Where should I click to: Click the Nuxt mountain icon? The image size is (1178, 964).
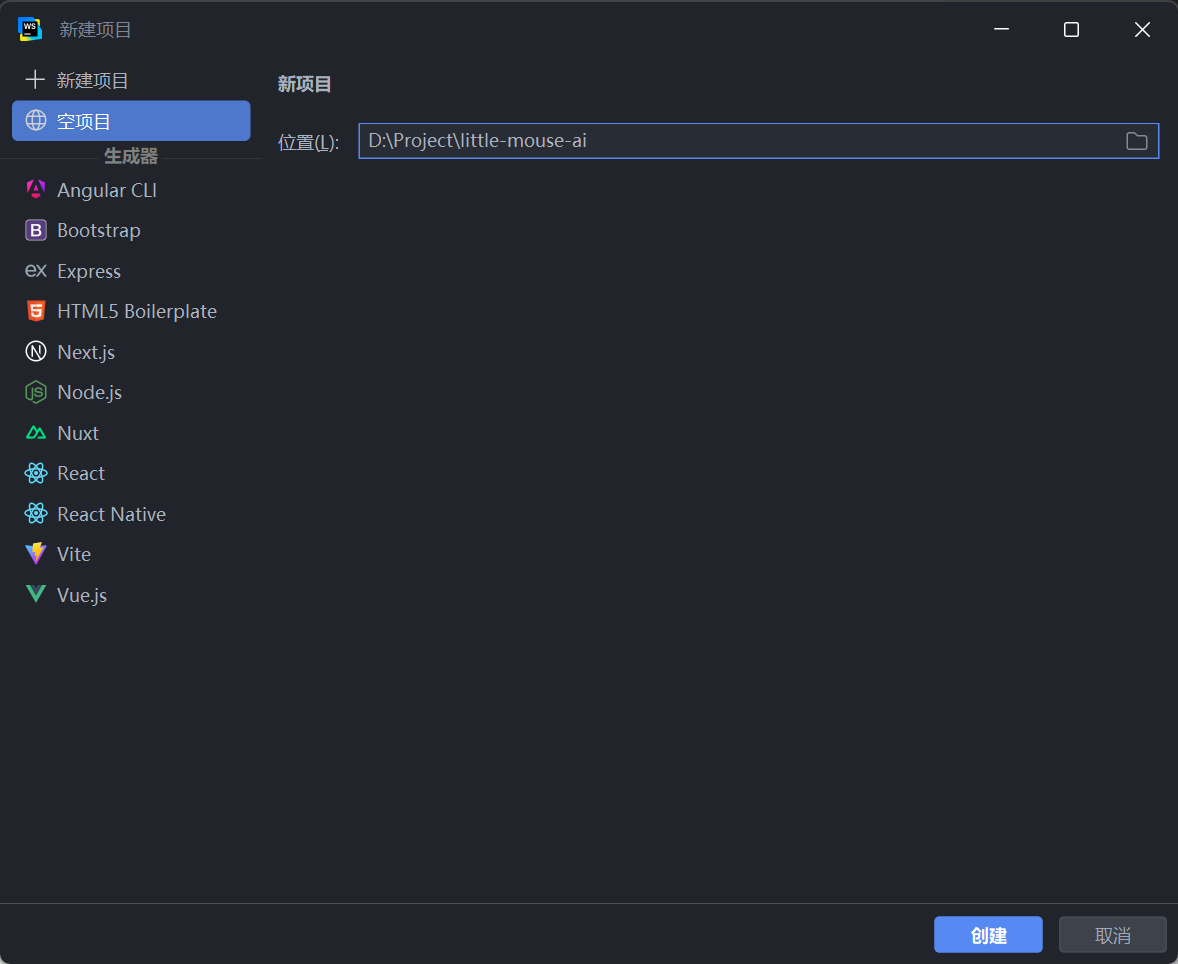coord(36,432)
